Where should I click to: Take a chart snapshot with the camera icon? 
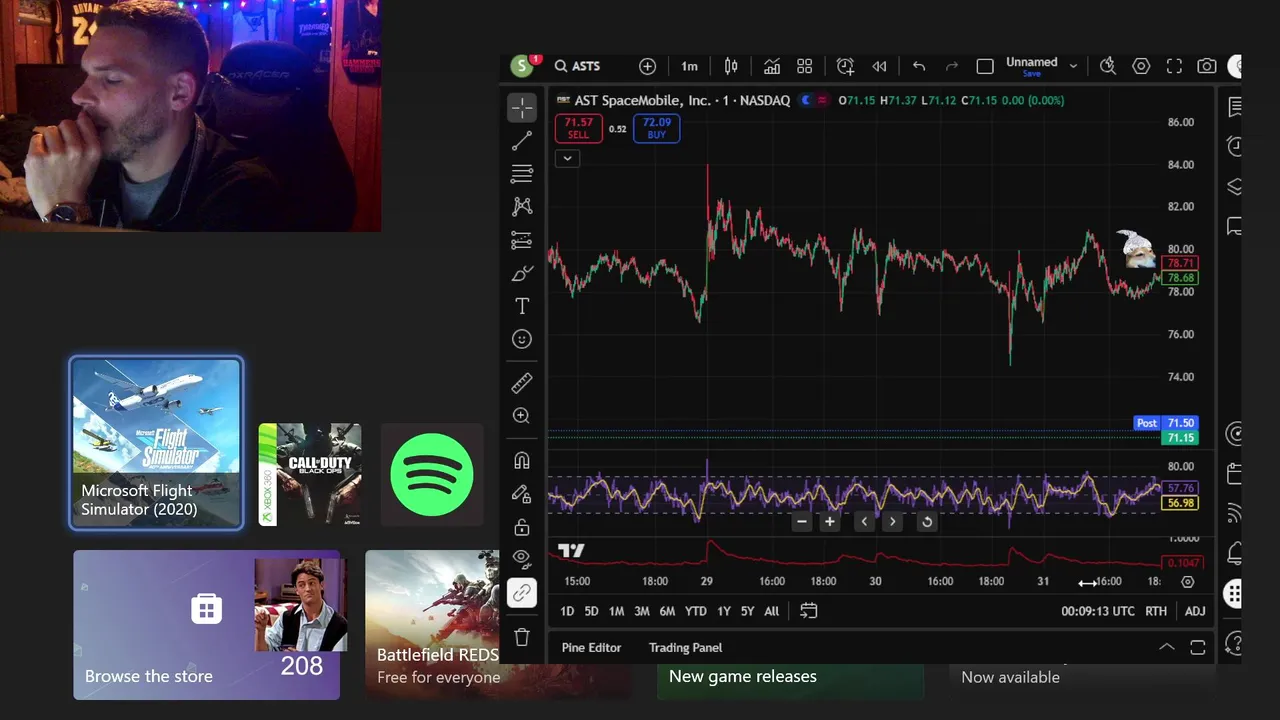[x=1207, y=66]
